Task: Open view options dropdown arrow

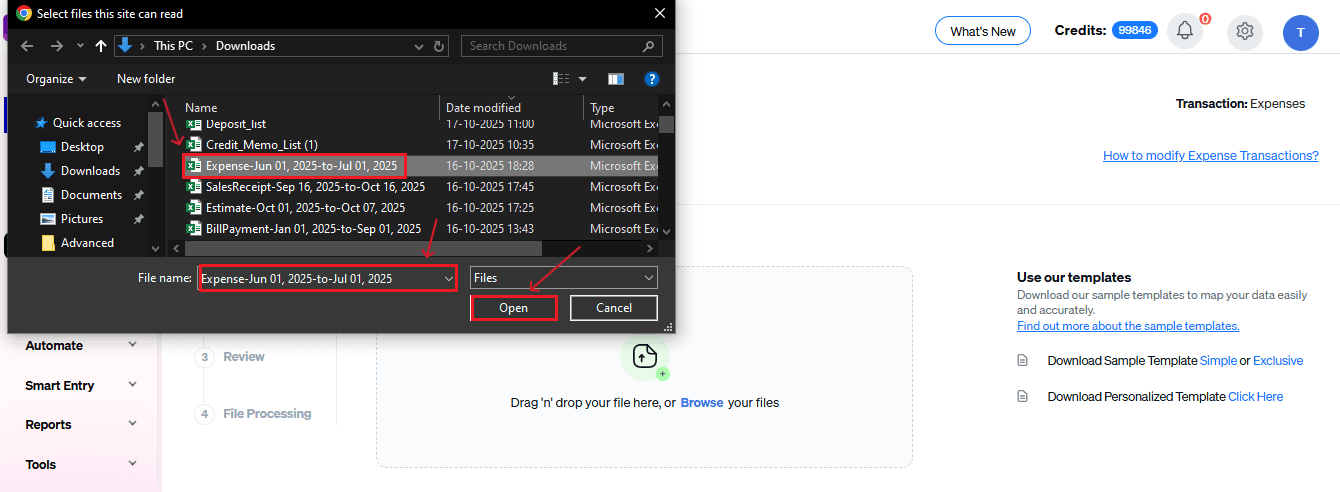Action: (x=582, y=79)
